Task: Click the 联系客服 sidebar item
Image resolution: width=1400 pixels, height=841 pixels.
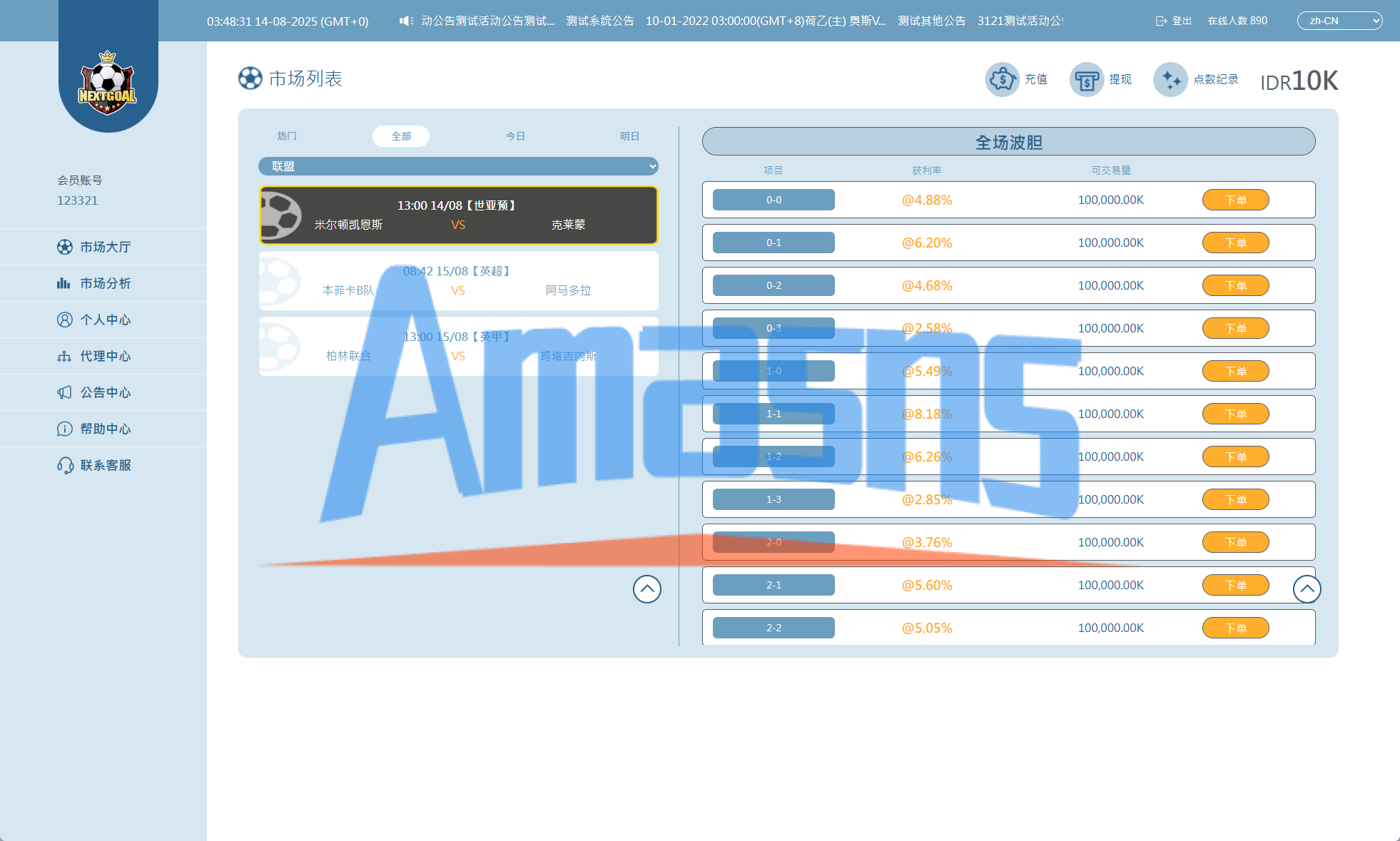Action: [105, 465]
